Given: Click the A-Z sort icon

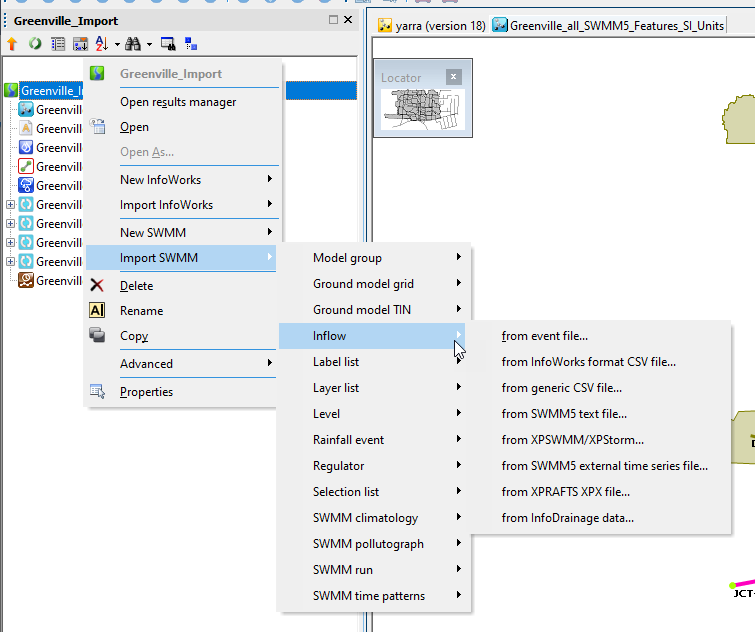Looking at the screenshot, I should pyautogui.click(x=102, y=44).
